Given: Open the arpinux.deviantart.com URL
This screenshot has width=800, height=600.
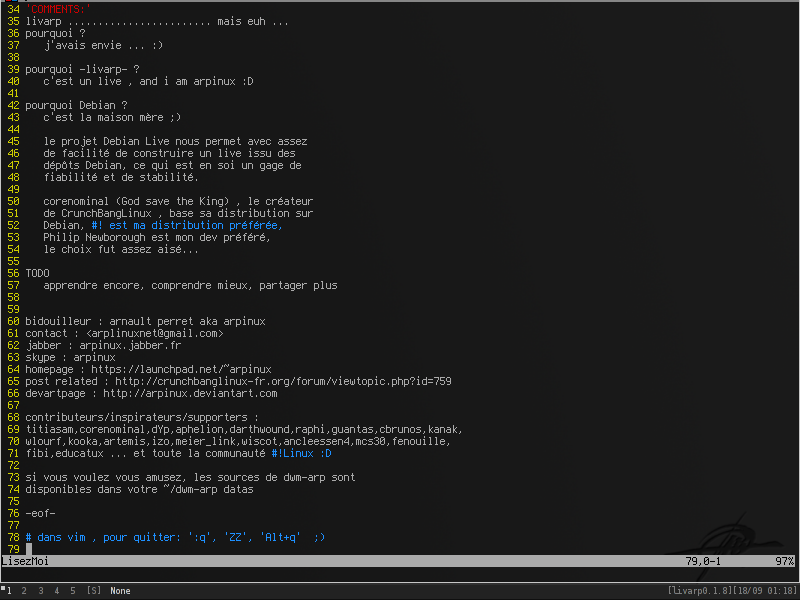Looking at the screenshot, I should [x=190, y=393].
